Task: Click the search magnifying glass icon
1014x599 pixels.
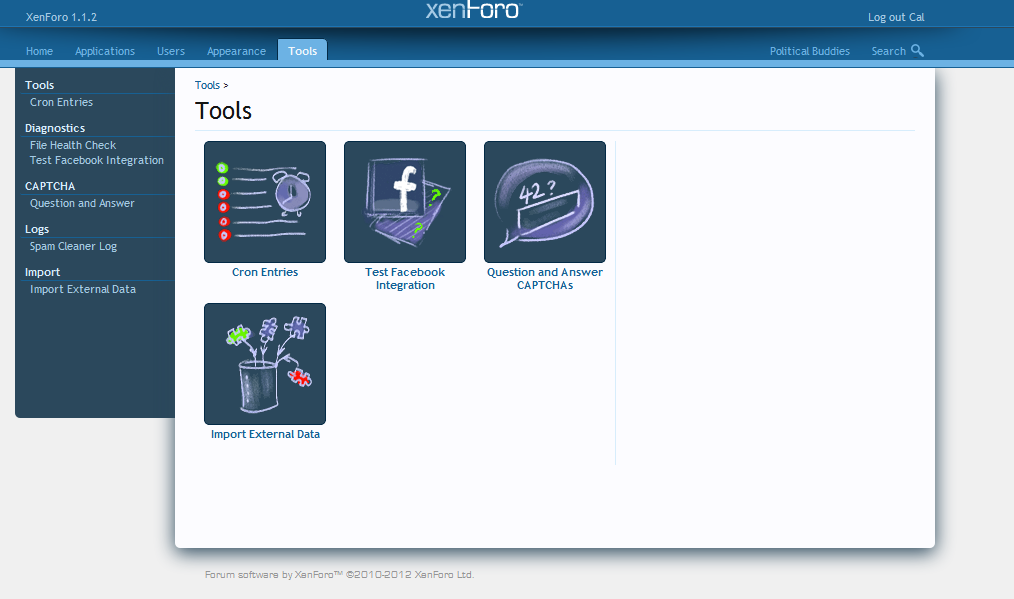Action: tap(917, 51)
